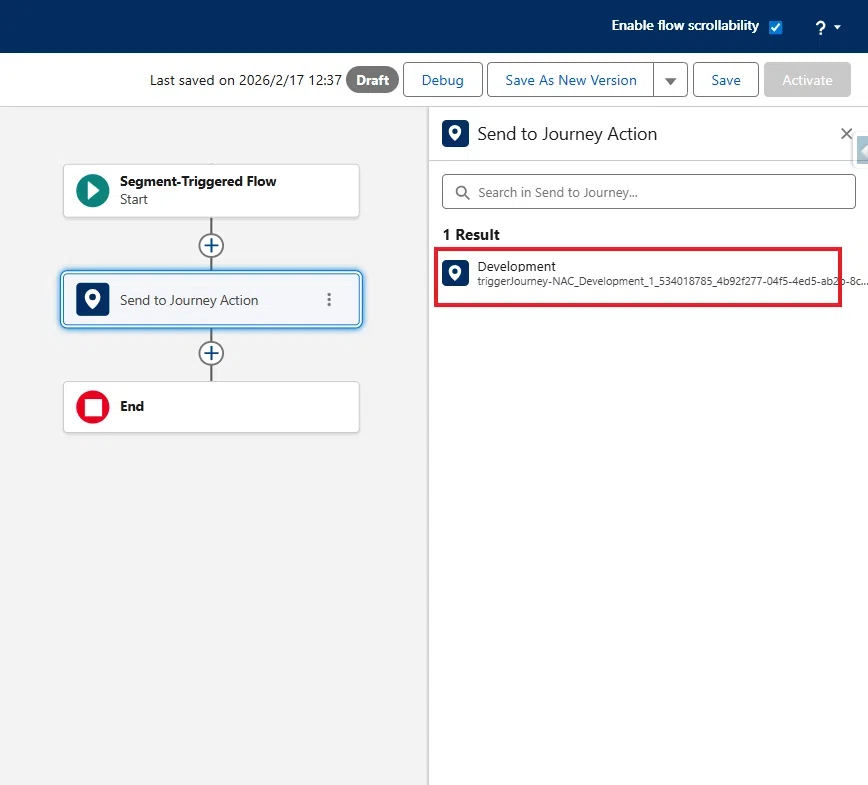Click the triggerJourney-NAC_Development API name text

coord(671,281)
